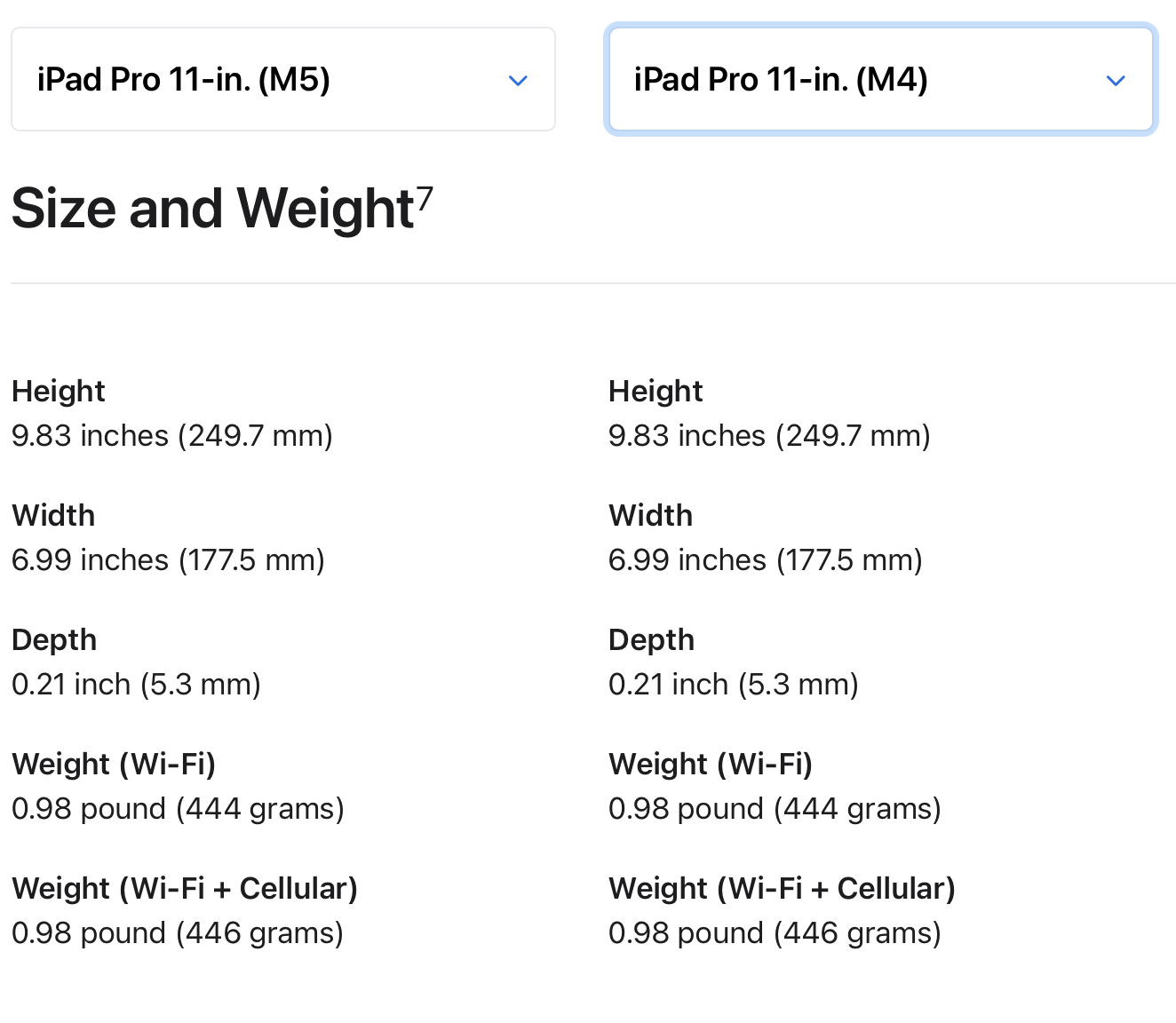Click the M5 height value 9.83 inches

coord(172,436)
